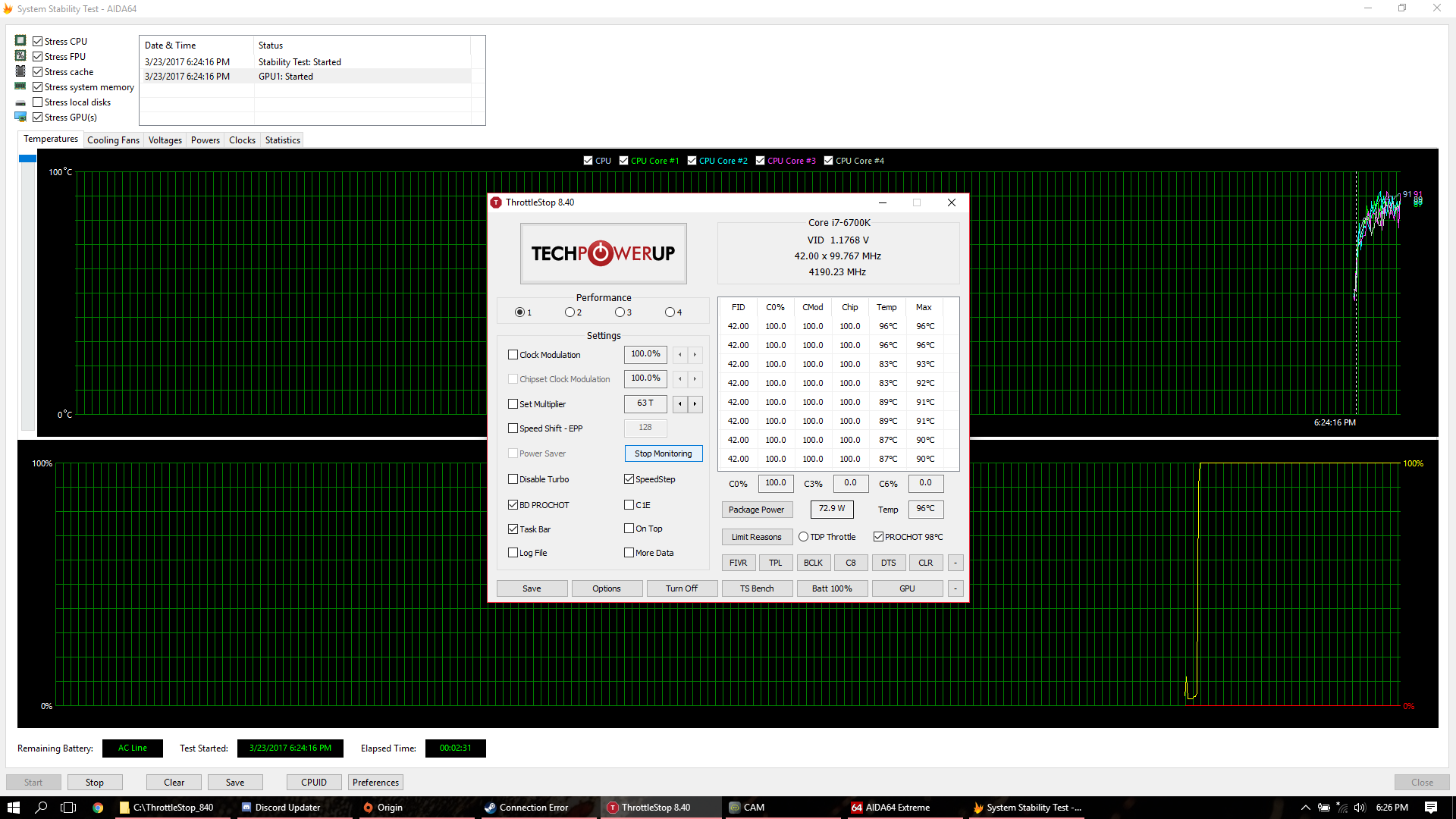Image resolution: width=1456 pixels, height=819 pixels.
Task: Open Chrome from the taskbar
Action: pyautogui.click(x=98, y=808)
